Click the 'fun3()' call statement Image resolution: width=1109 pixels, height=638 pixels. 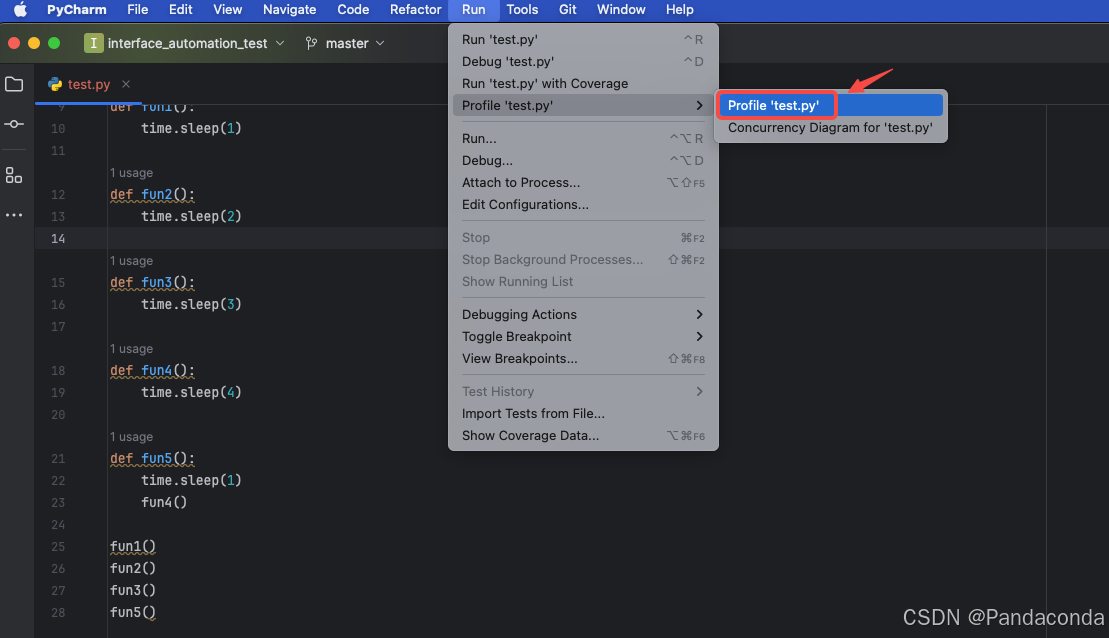[133, 591]
